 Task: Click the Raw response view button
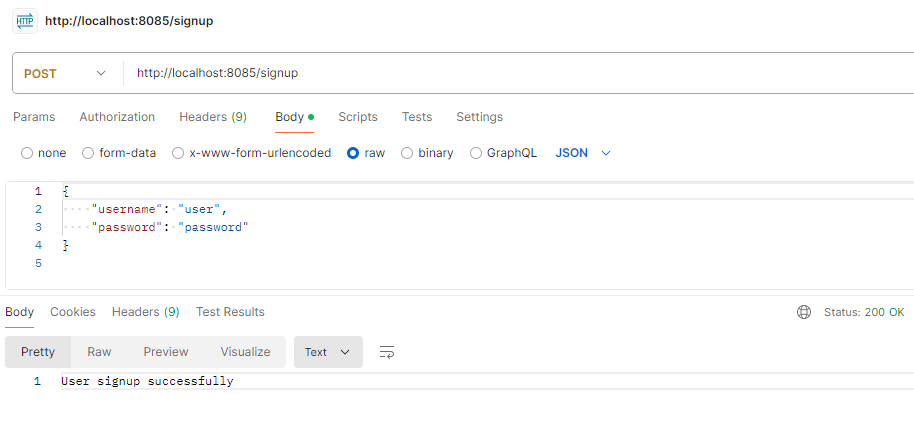click(99, 352)
